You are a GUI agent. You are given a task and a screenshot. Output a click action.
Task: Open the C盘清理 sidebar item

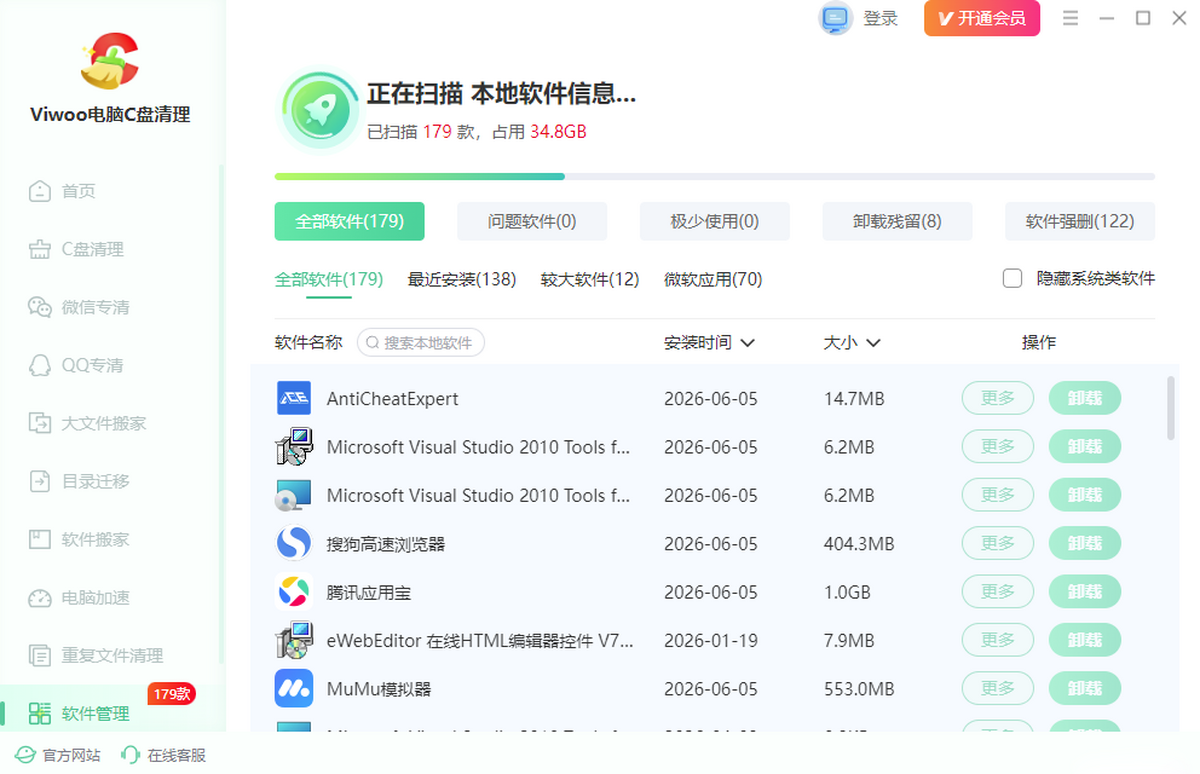point(76,249)
